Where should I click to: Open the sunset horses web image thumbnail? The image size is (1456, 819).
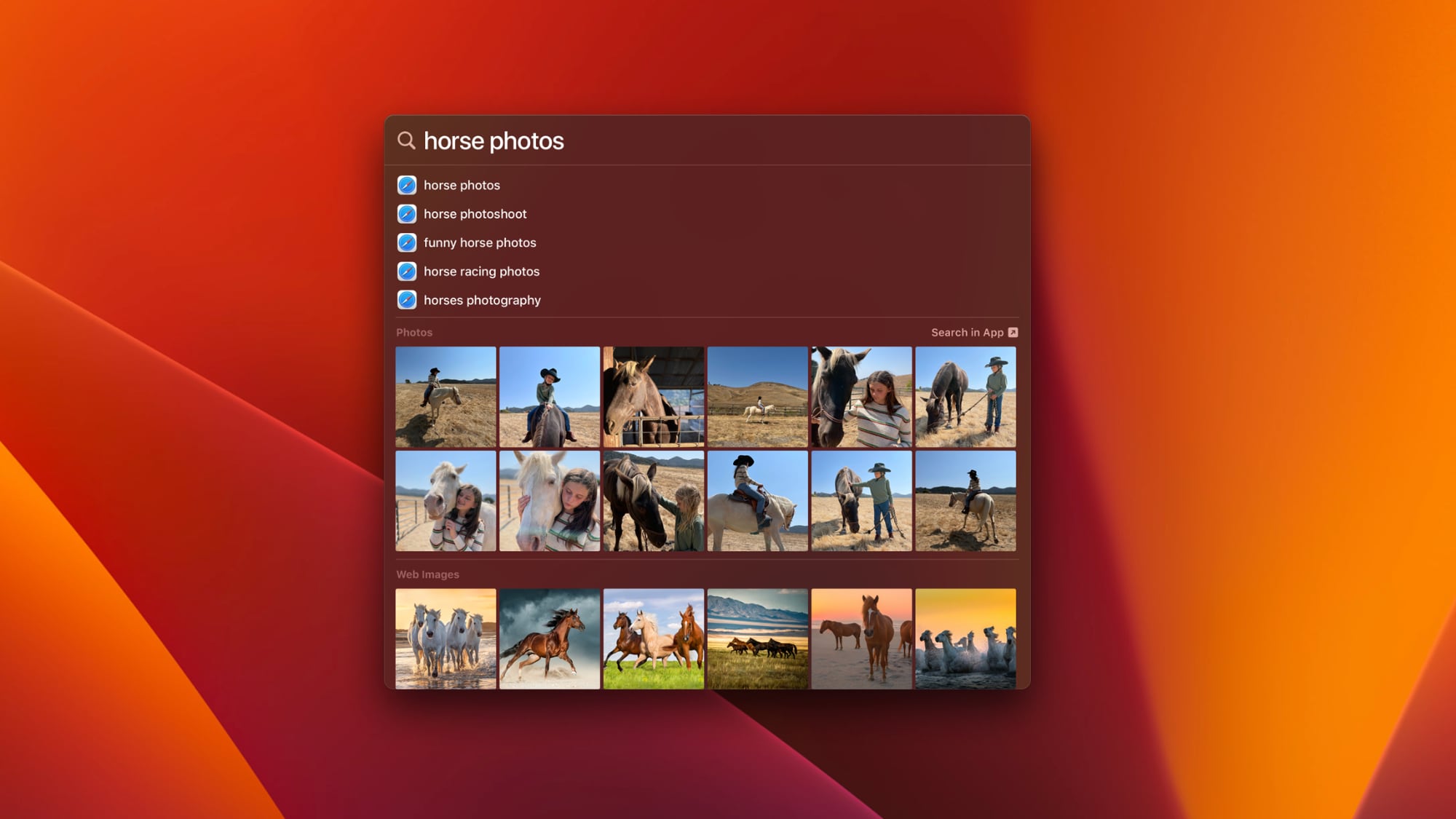coord(860,638)
